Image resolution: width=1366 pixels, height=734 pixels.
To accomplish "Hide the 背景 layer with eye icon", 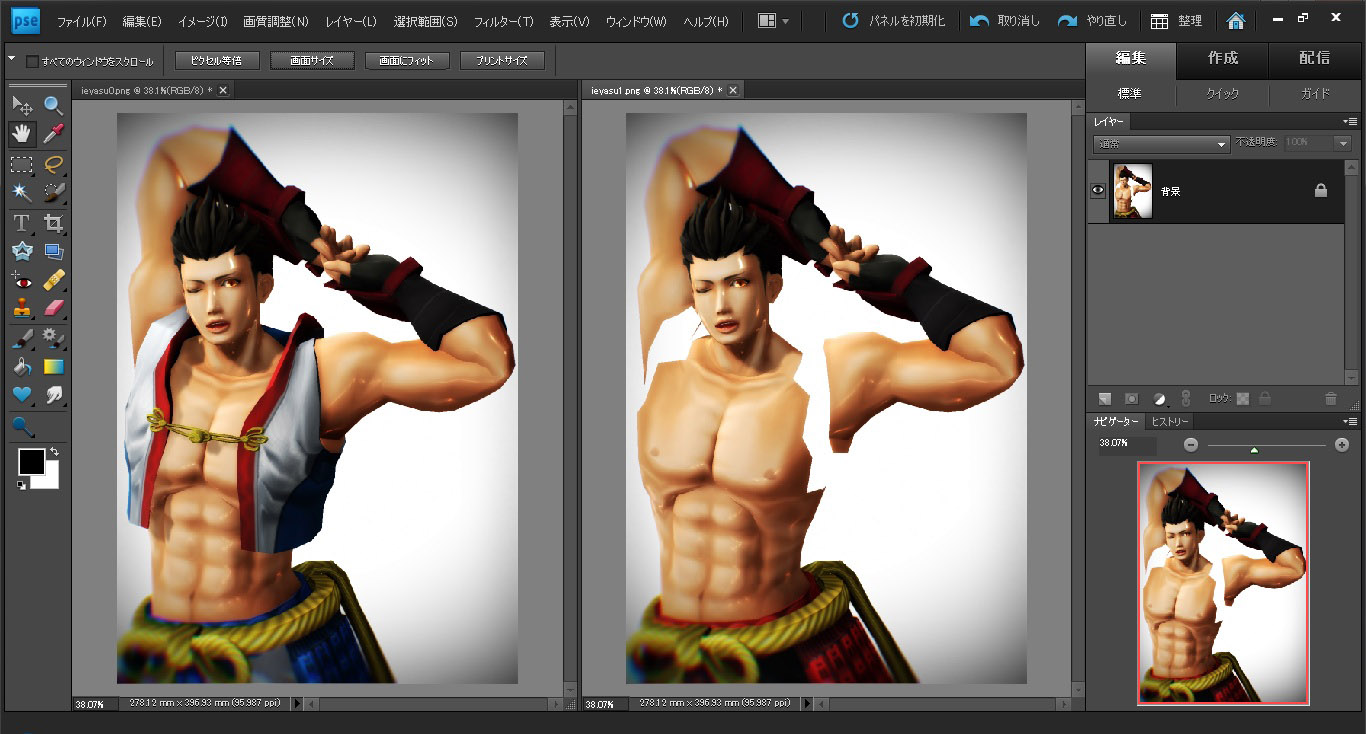I will [1098, 191].
